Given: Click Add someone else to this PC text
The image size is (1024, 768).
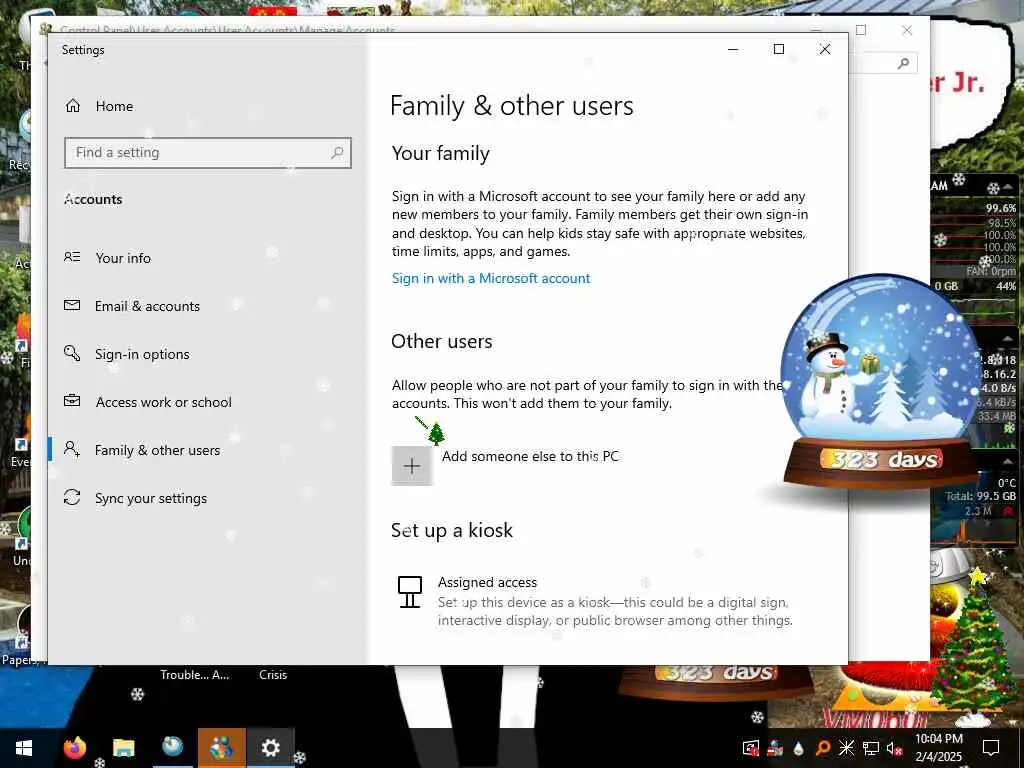Looking at the screenshot, I should click(x=530, y=456).
